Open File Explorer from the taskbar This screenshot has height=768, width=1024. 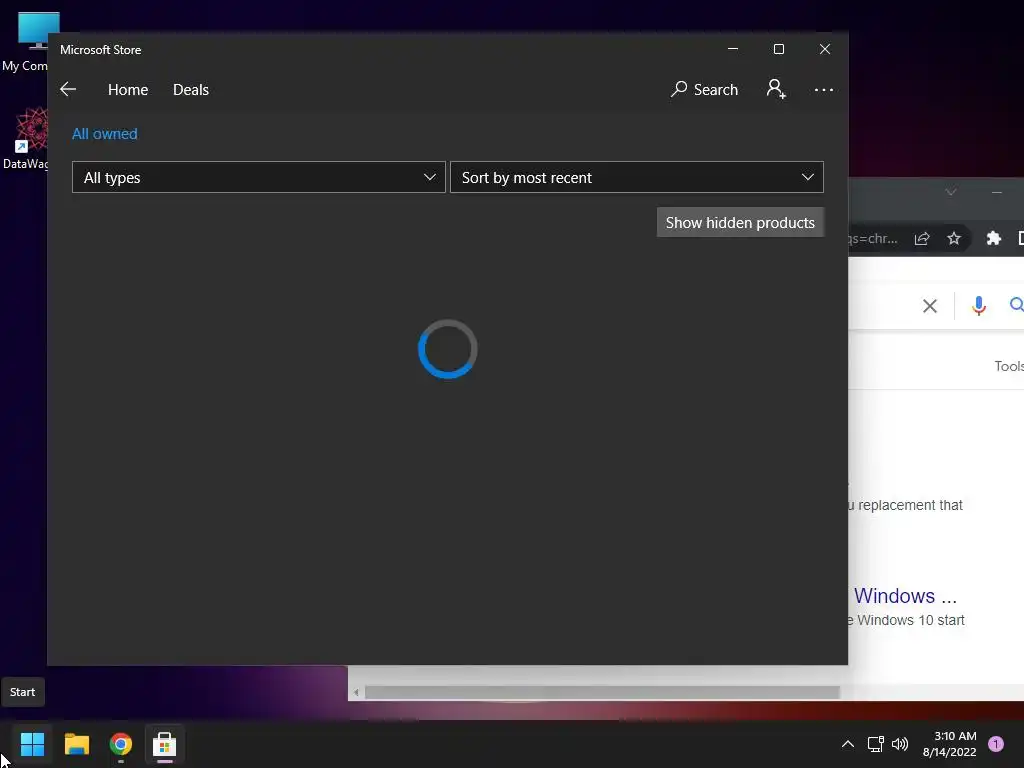pos(76,744)
